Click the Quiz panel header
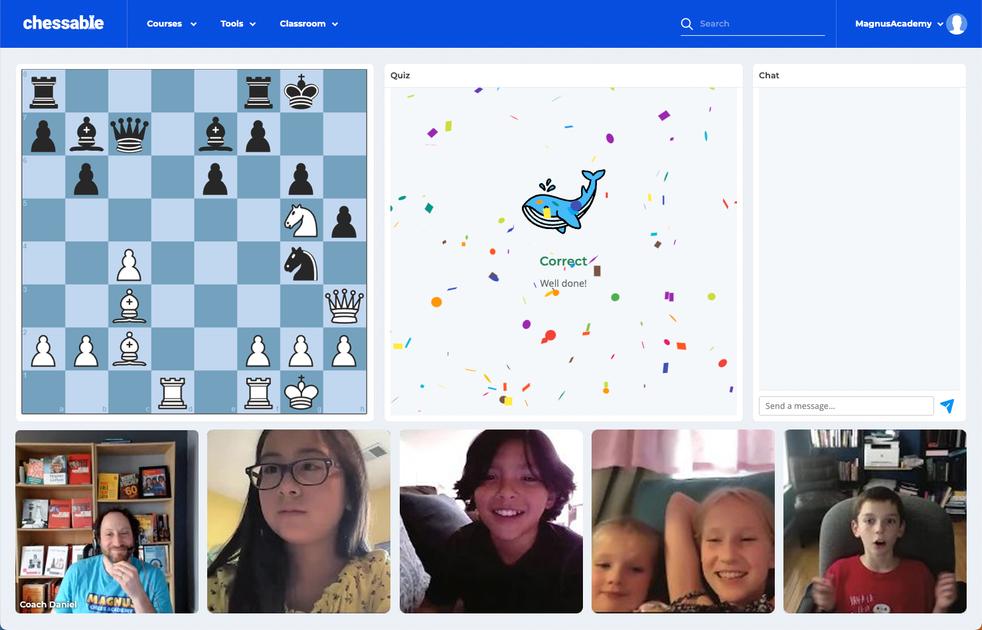982x630 pixels. (563, 75)
